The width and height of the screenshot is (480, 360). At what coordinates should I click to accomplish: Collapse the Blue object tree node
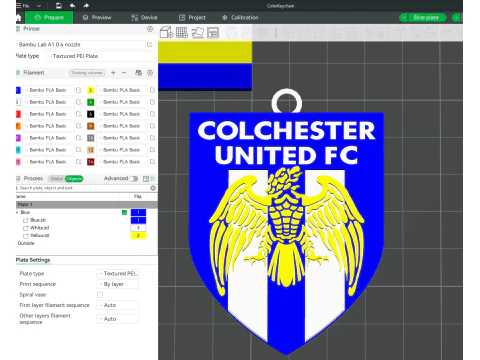17,212
